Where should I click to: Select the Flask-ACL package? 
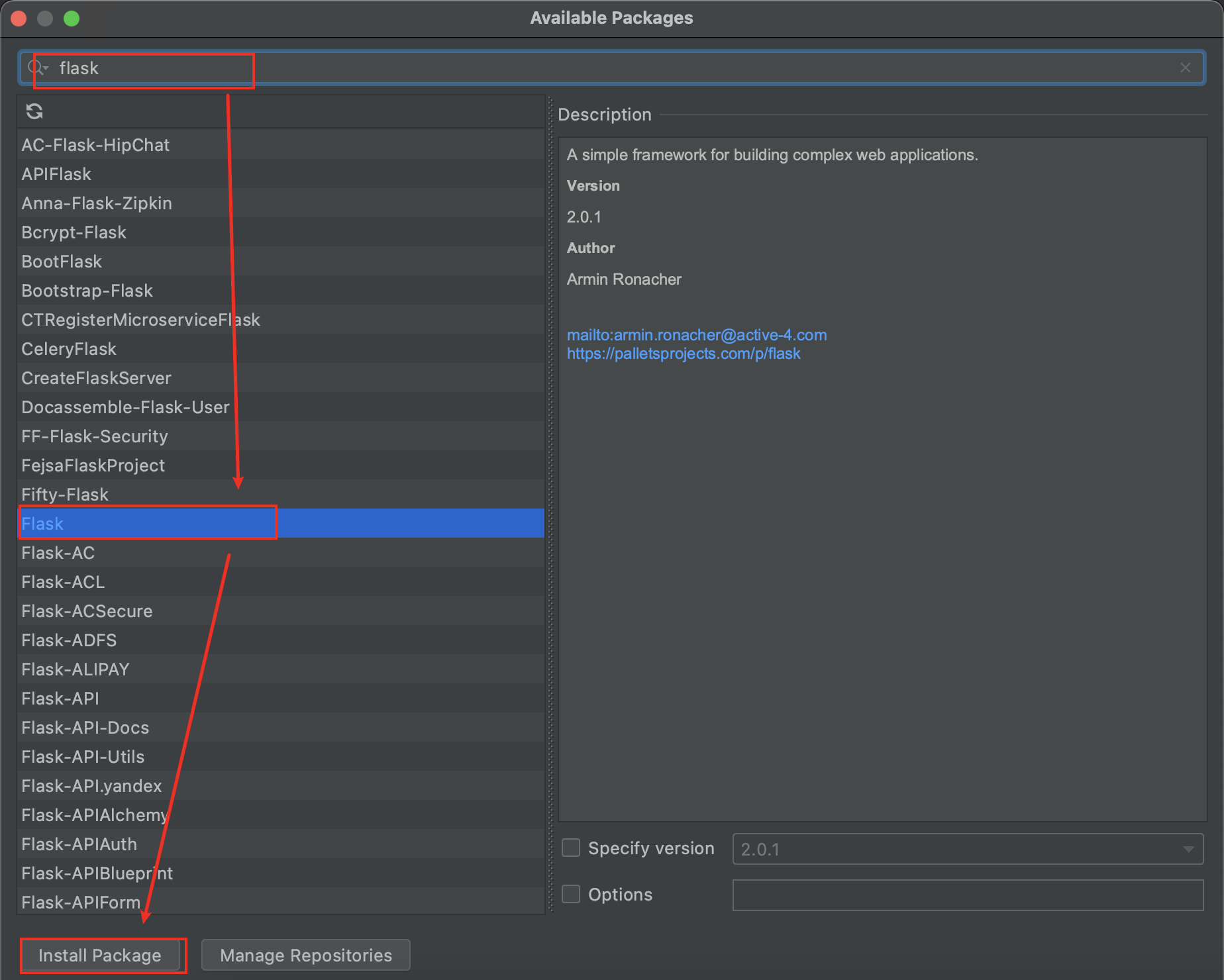tap(281, 581)
